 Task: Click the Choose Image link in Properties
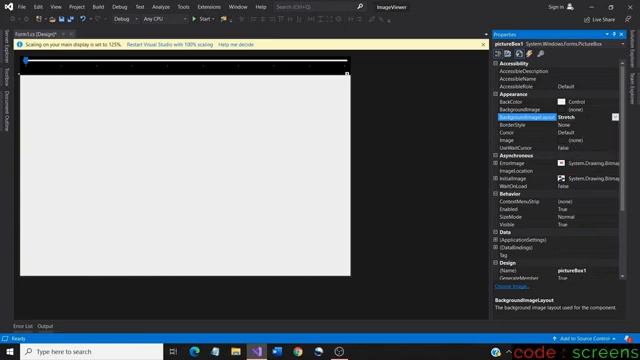coord(512,287)
